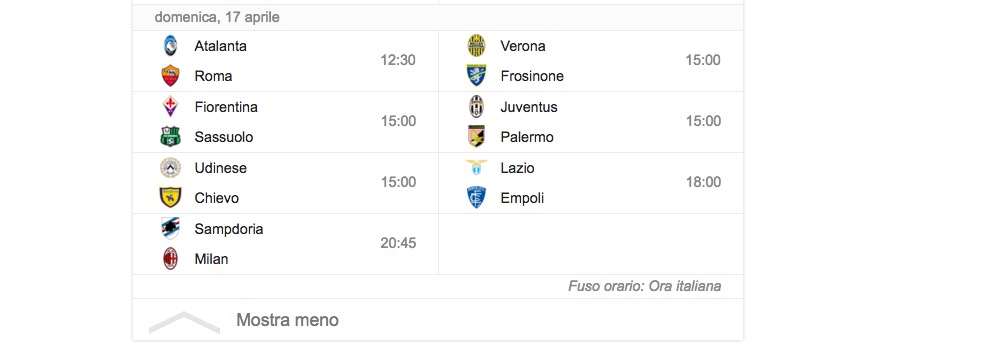The width and height of the screenshot is (1003, 361).
Task: Open the Udinese team name link
Action: 221,168
